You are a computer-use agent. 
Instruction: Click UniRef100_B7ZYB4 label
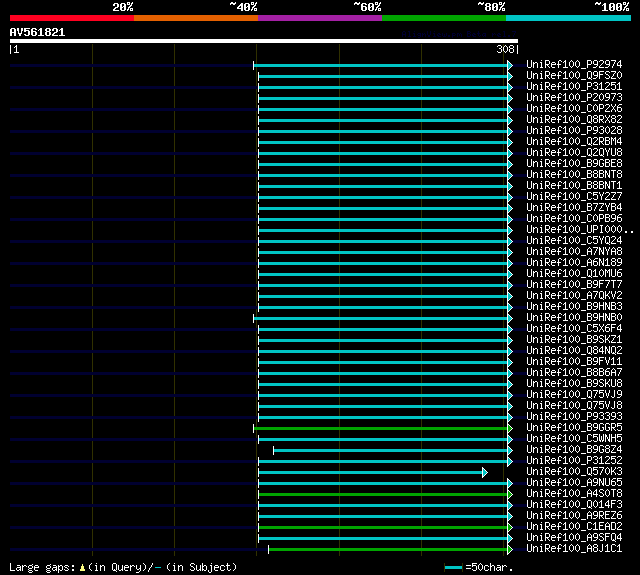pyautogui.click(x=574, y=208)
